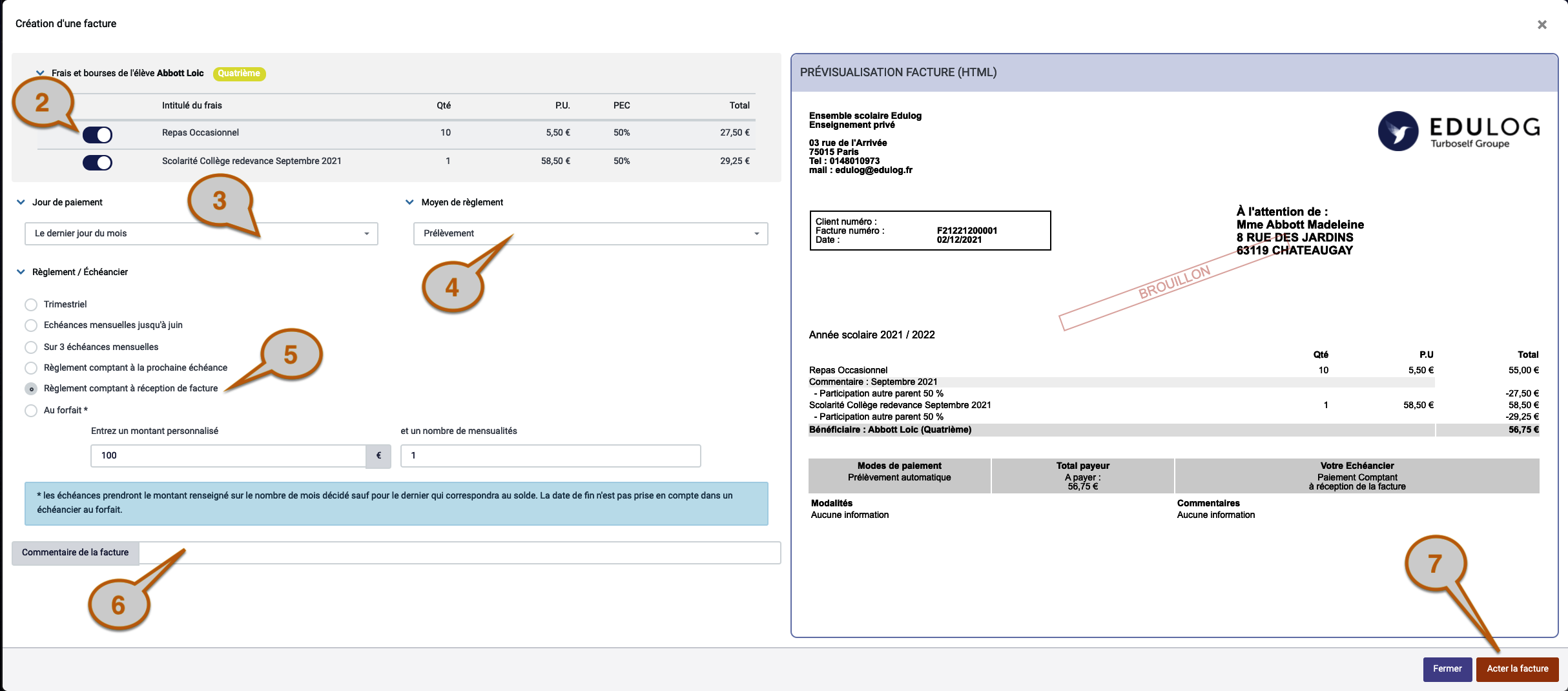Click the Commentaire de la facture input

[460, 552]
